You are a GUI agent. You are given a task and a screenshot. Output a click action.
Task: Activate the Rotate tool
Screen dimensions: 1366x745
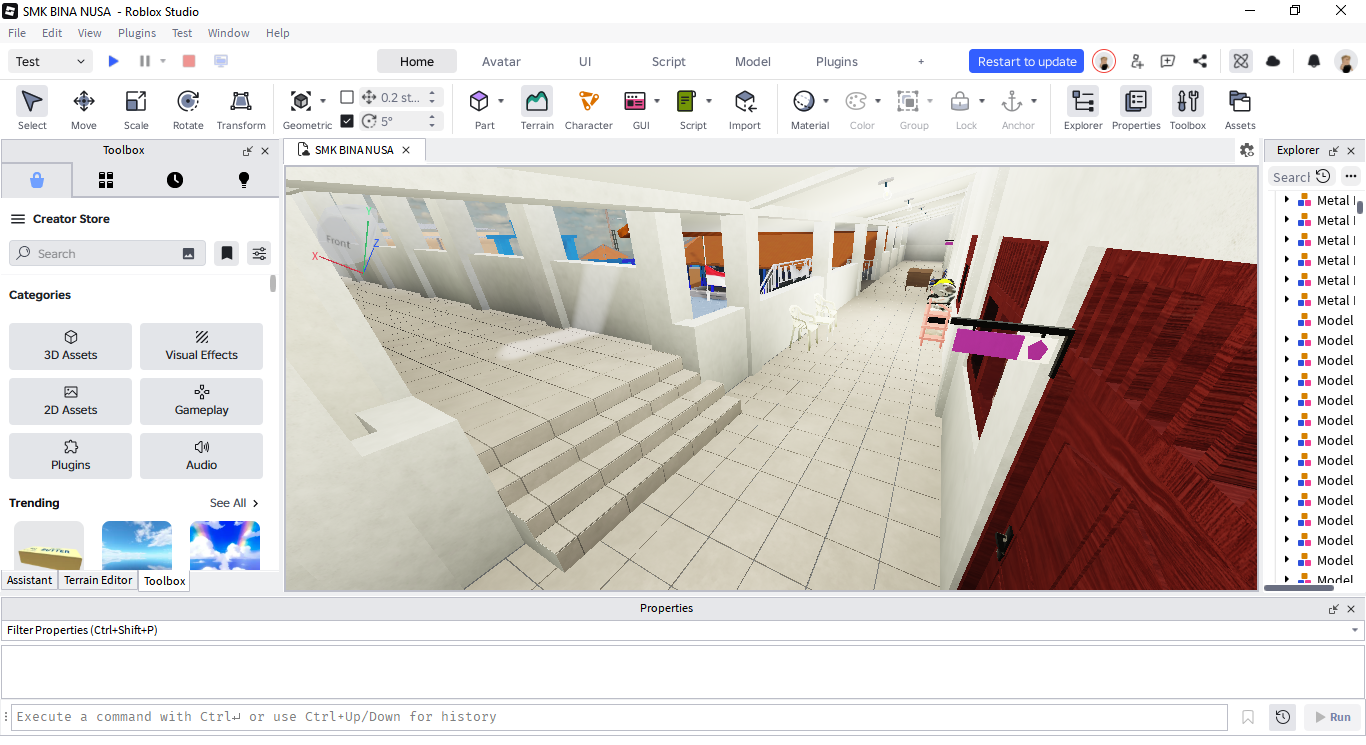188,109
